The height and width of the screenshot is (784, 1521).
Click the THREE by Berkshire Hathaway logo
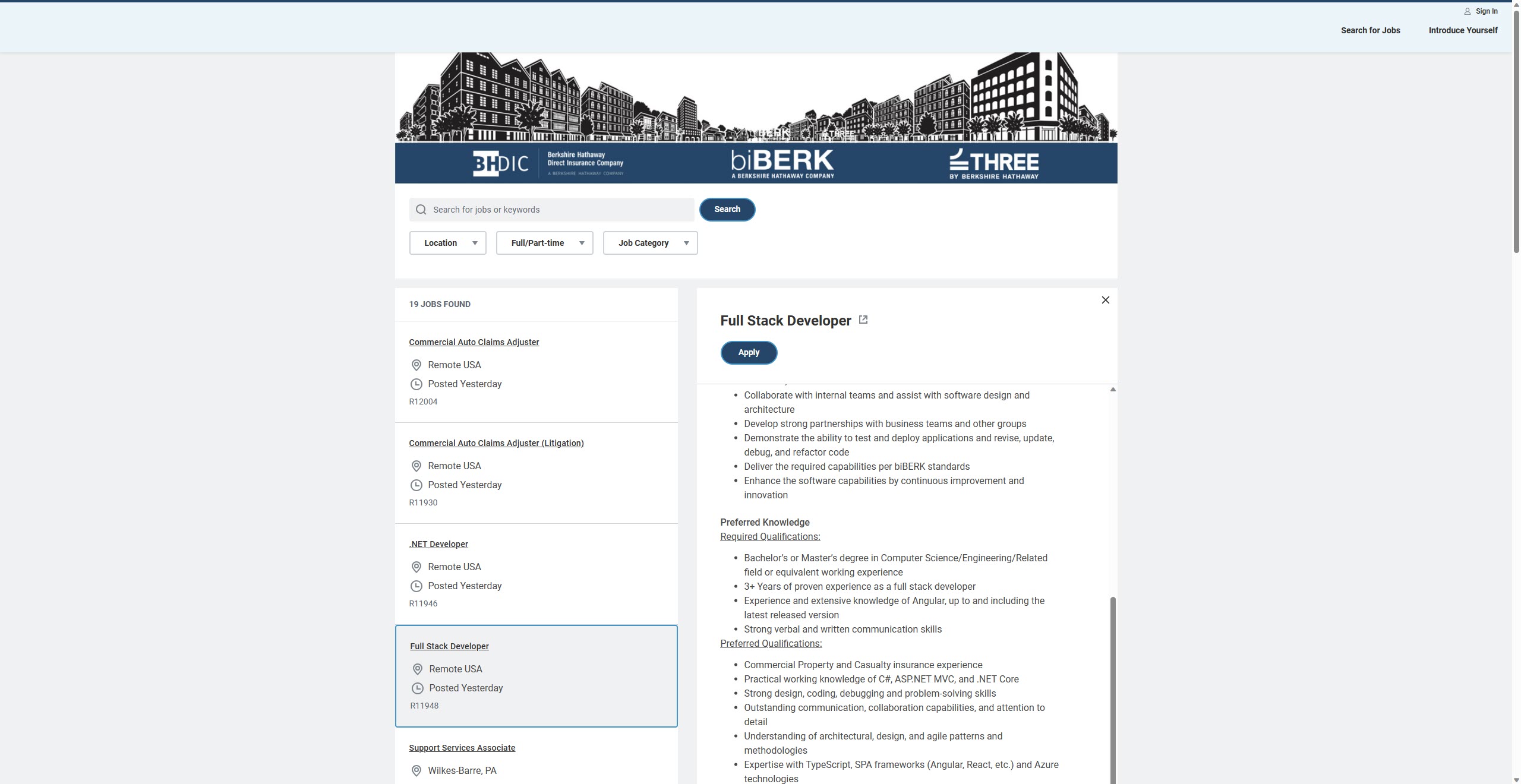click(x=993, y=162)
